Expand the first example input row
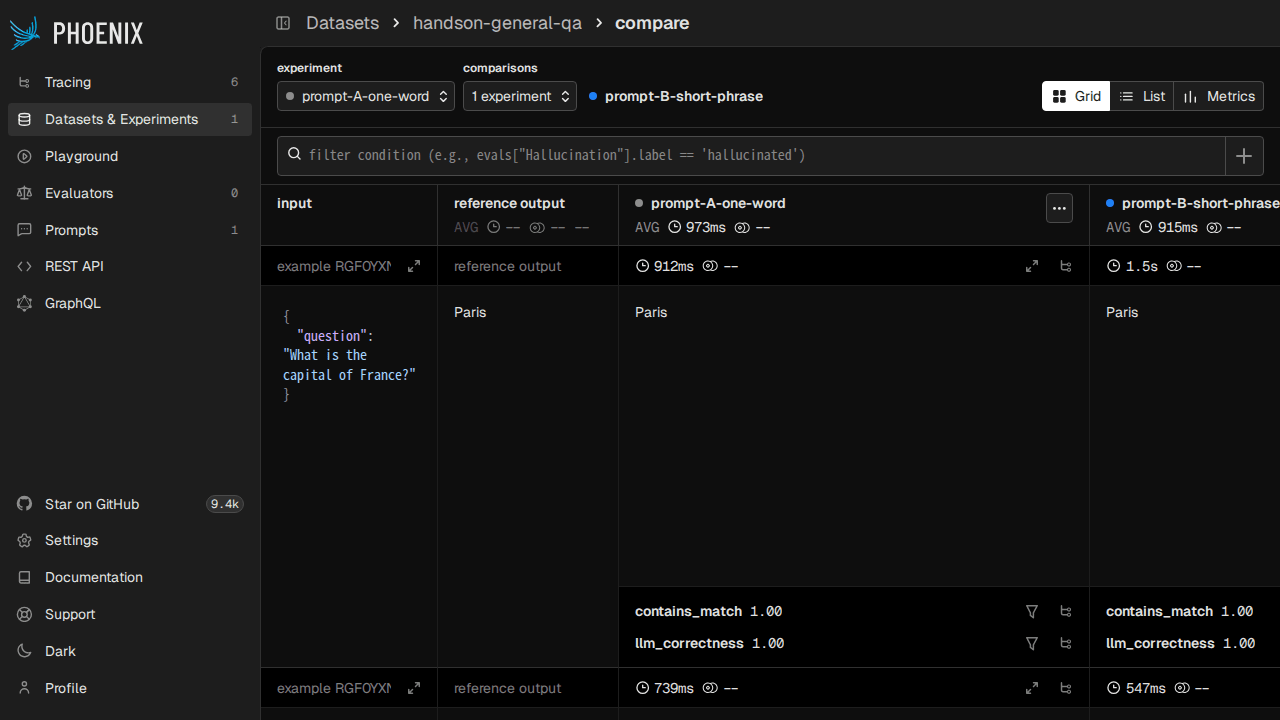The width and height of the screenshot is (1280, 720). (414, 267)
